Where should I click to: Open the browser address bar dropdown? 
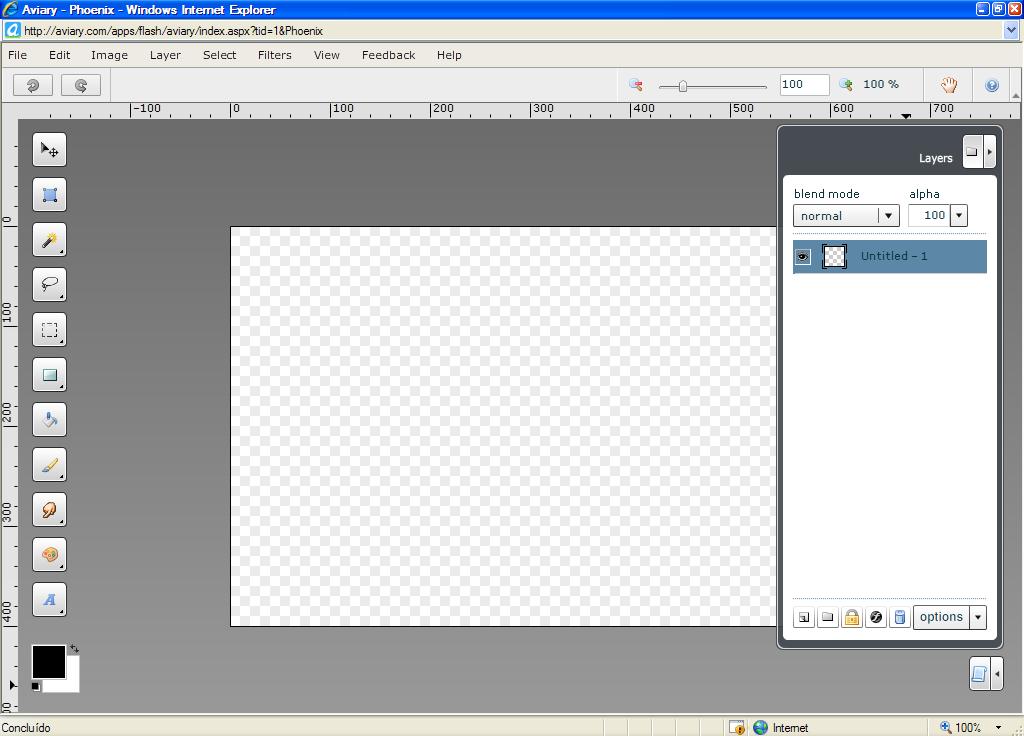(x=1011, y=31)
